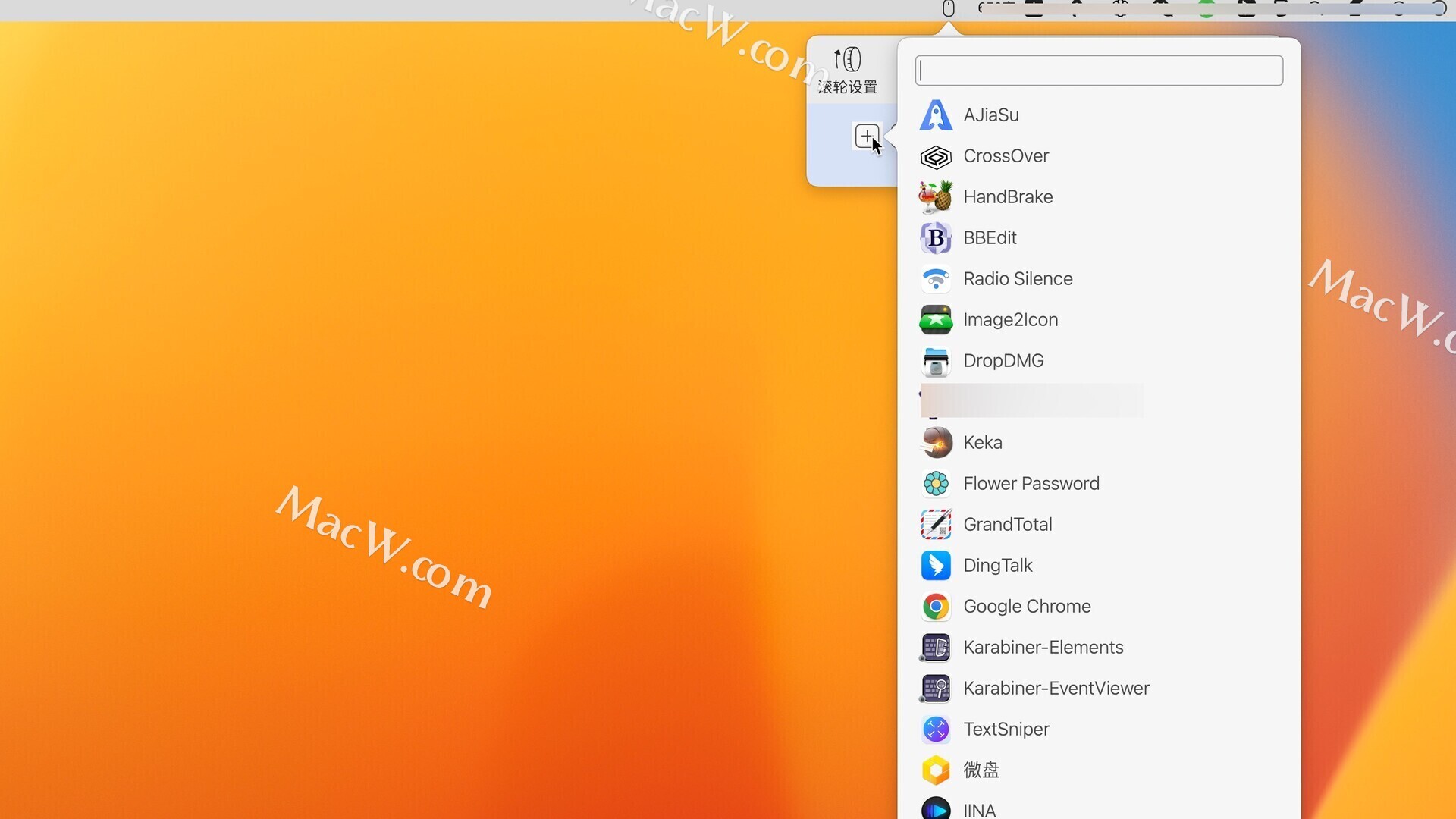Open the mouse icon in the menu bar
Image resolution: width=1456 pixels, height=819 pixels.
948,8
